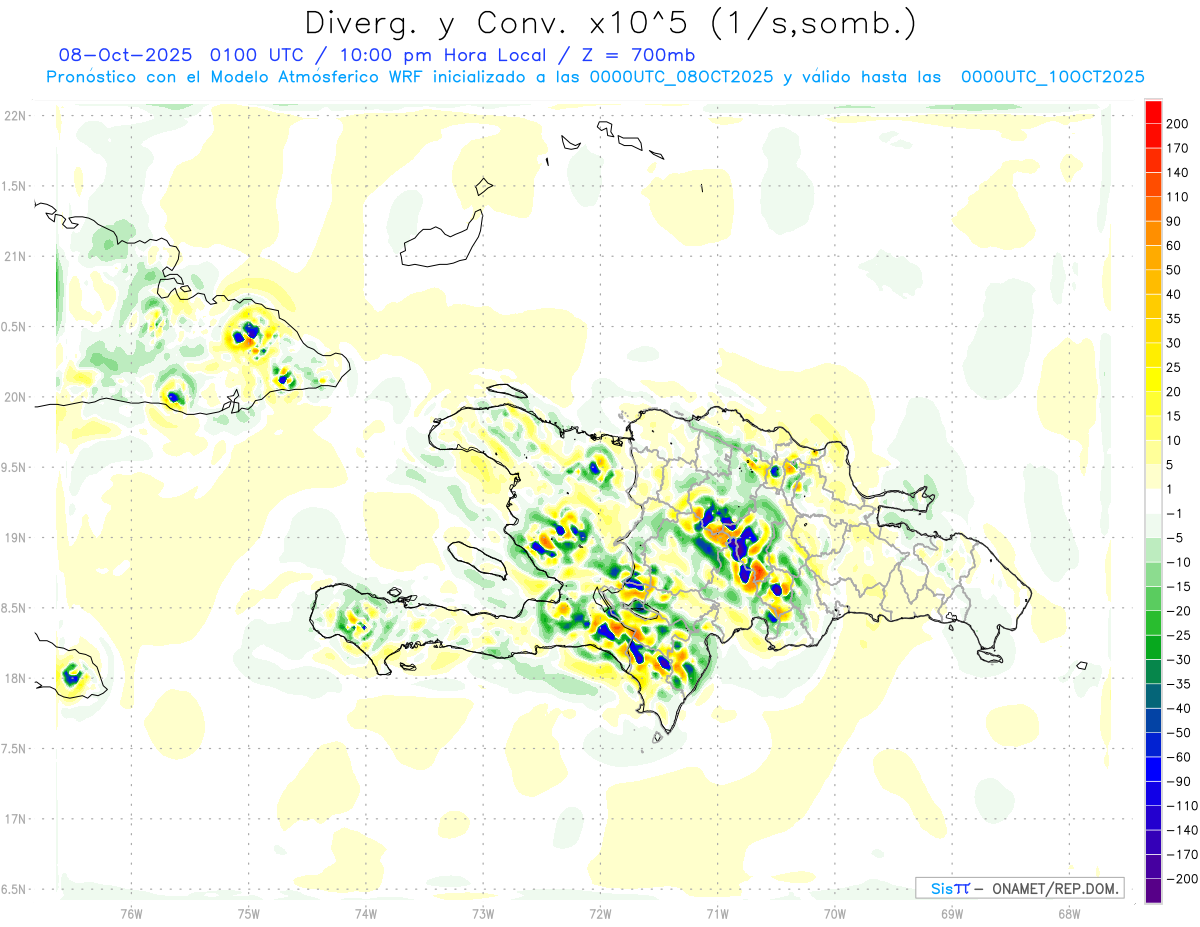Click the red swatch above the 200 label
This screenshot has height=927, width=1200.
[1153, 112]
